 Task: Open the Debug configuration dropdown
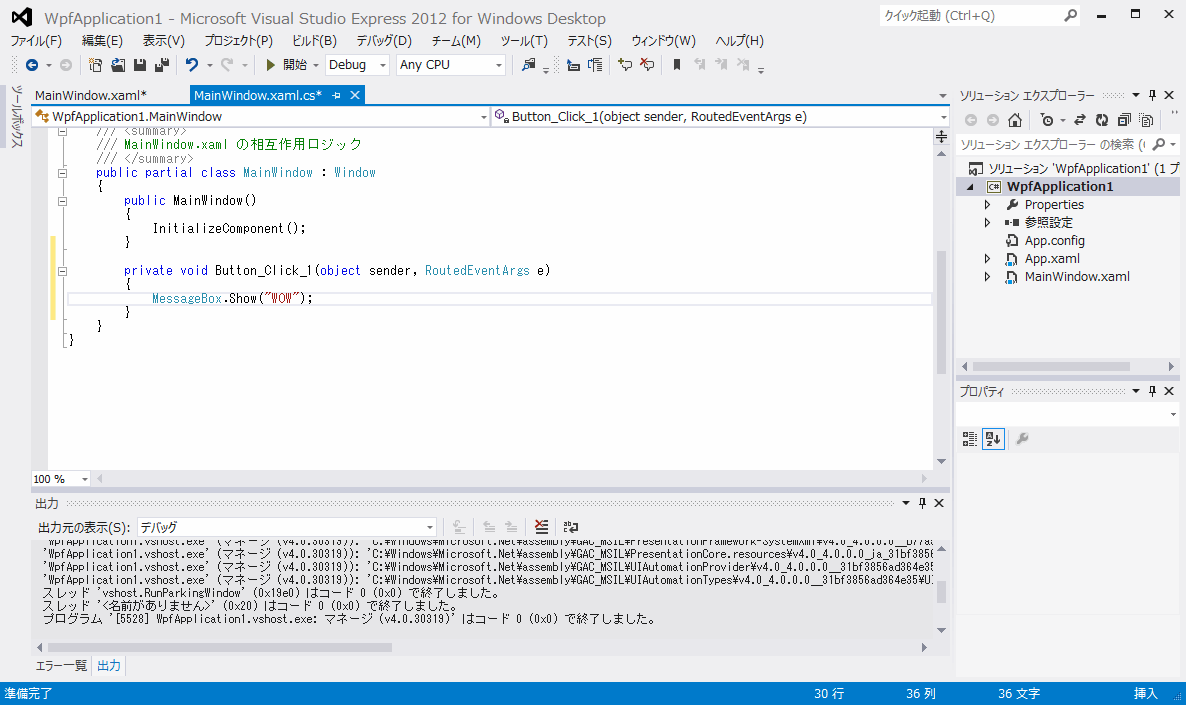pyautogui.click(x=358, y=65)
